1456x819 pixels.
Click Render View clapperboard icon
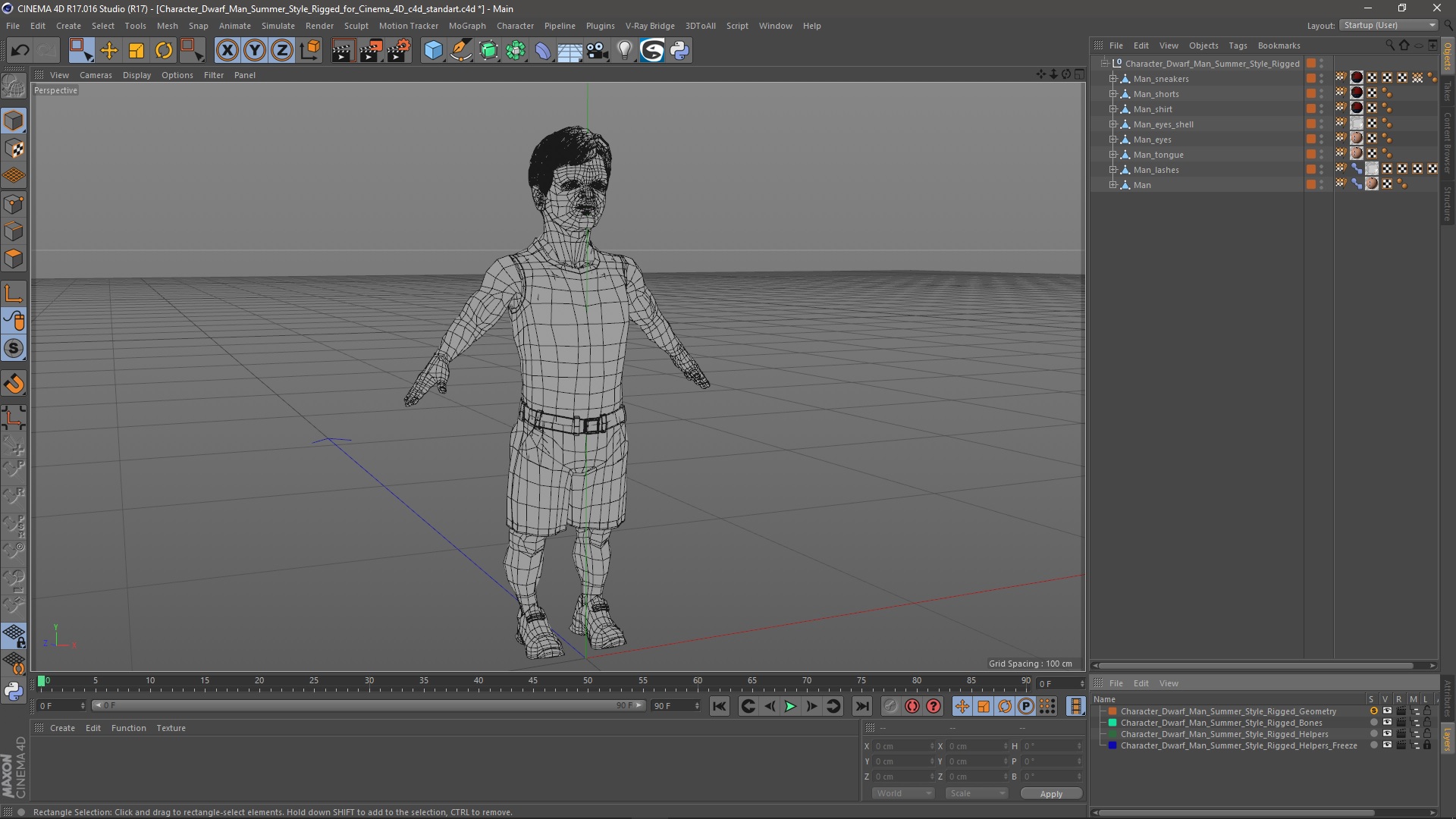[343, 51]
